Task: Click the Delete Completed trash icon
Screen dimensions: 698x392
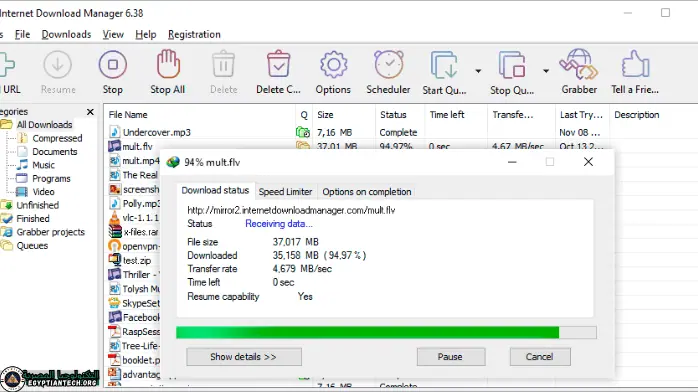Action: 278,64
